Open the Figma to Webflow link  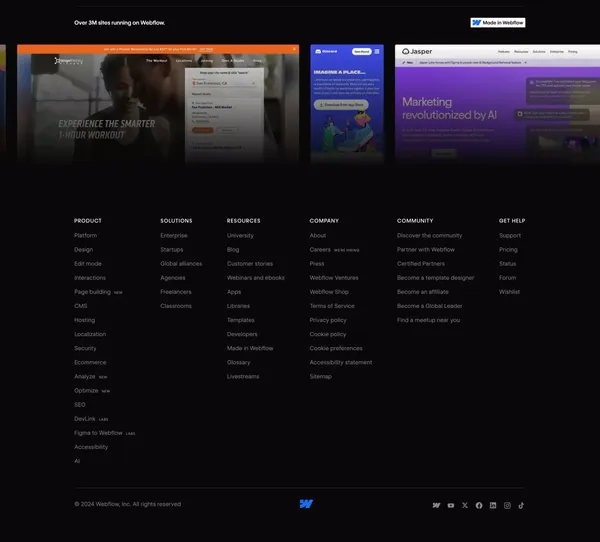click(98, 433)
